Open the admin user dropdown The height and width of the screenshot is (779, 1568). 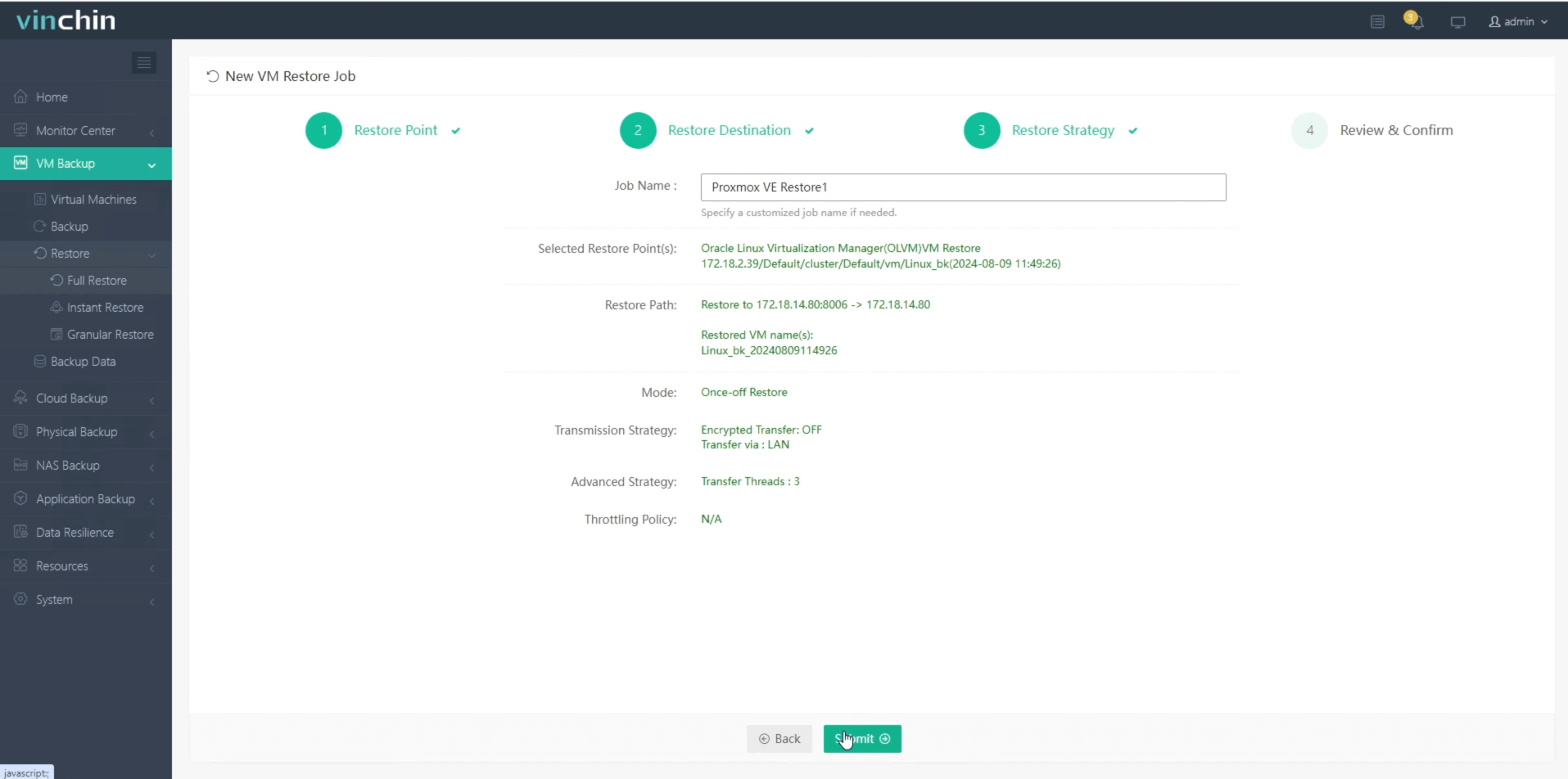point(1518,22)
